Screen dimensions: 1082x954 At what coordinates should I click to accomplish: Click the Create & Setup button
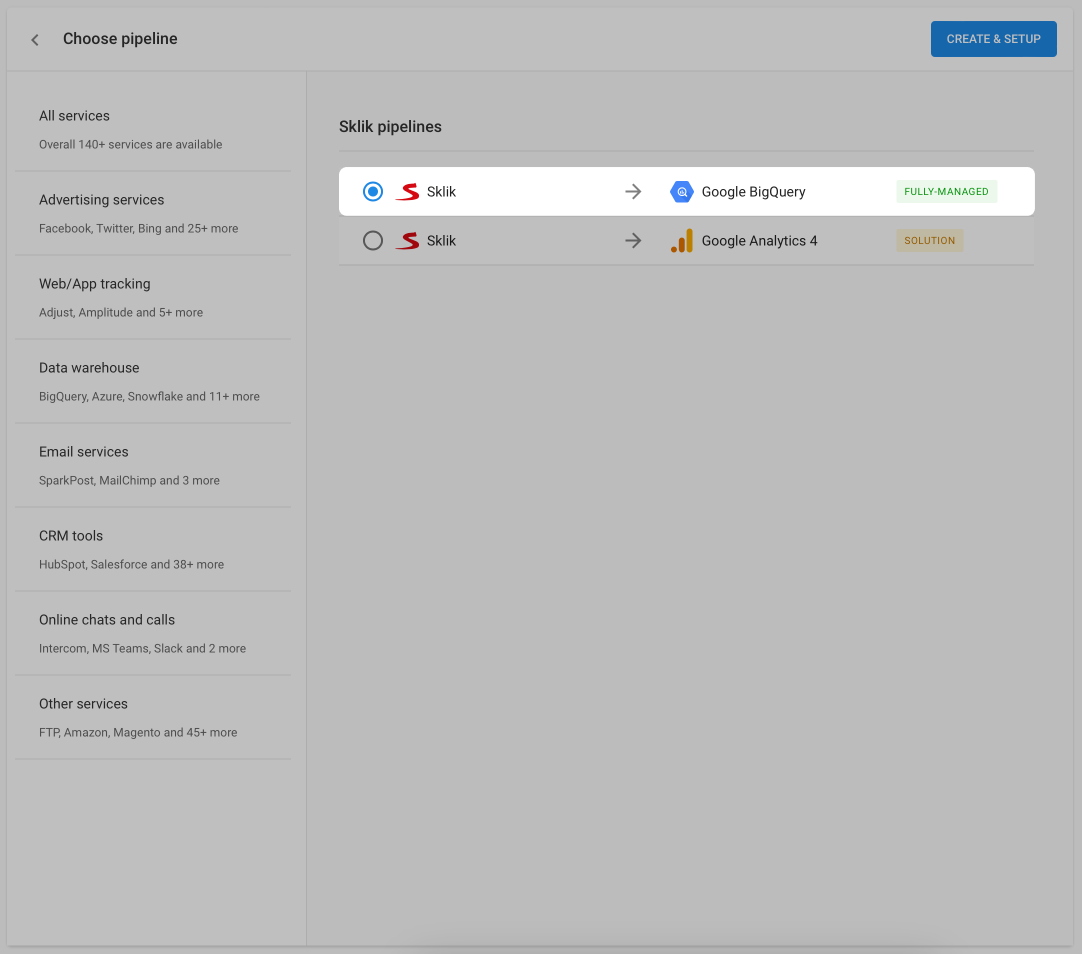click(x=993, y=39)
